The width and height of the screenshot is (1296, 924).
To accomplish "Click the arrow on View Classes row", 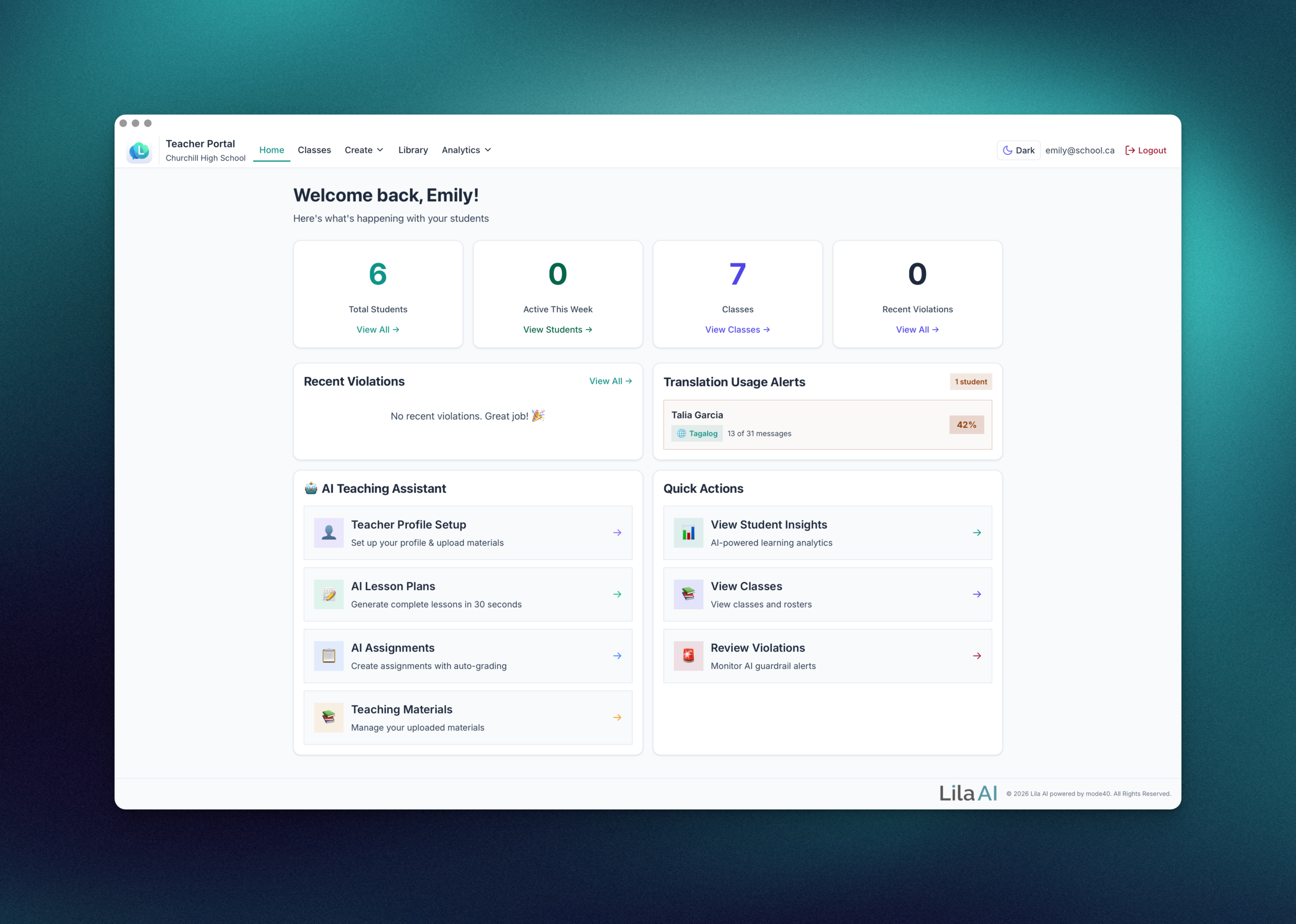I will (977, 594).
